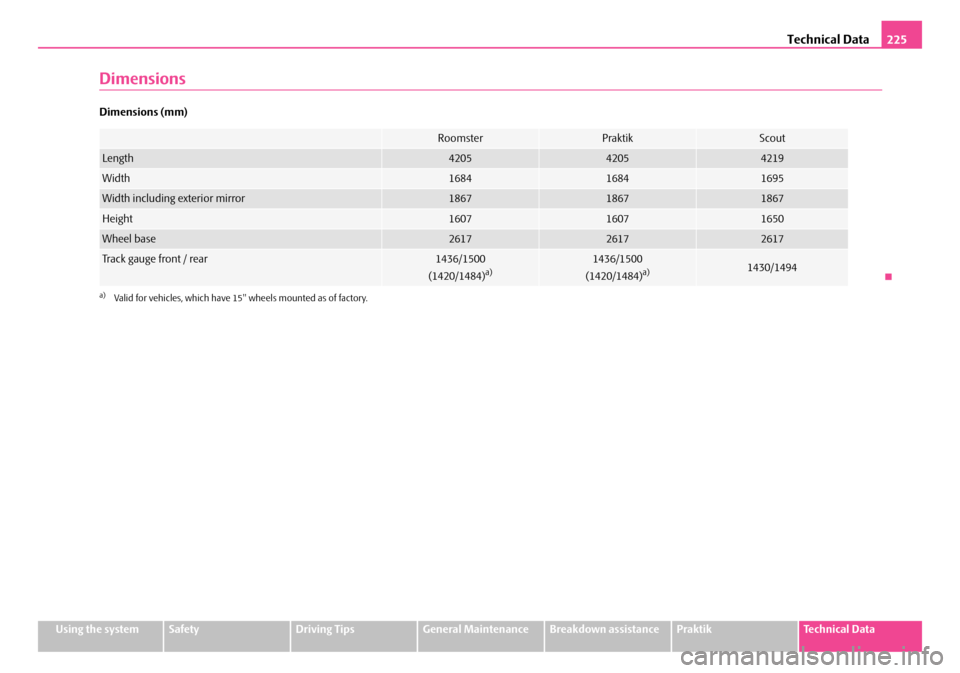Click the Praktik column header in the table
Viewport: 960px width, 673px height.
point(617,138)
